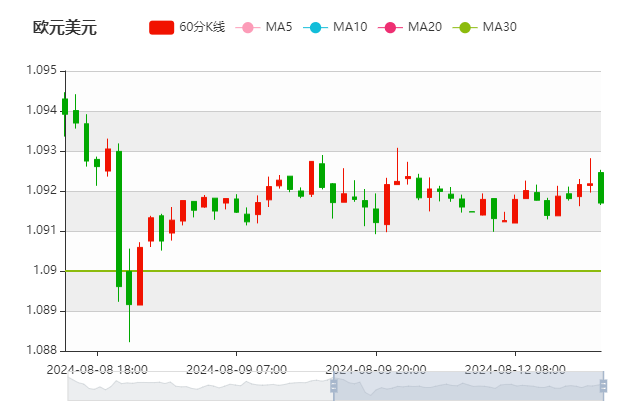Click the red 60分K线 legend swatch

(x=161, y=28)
